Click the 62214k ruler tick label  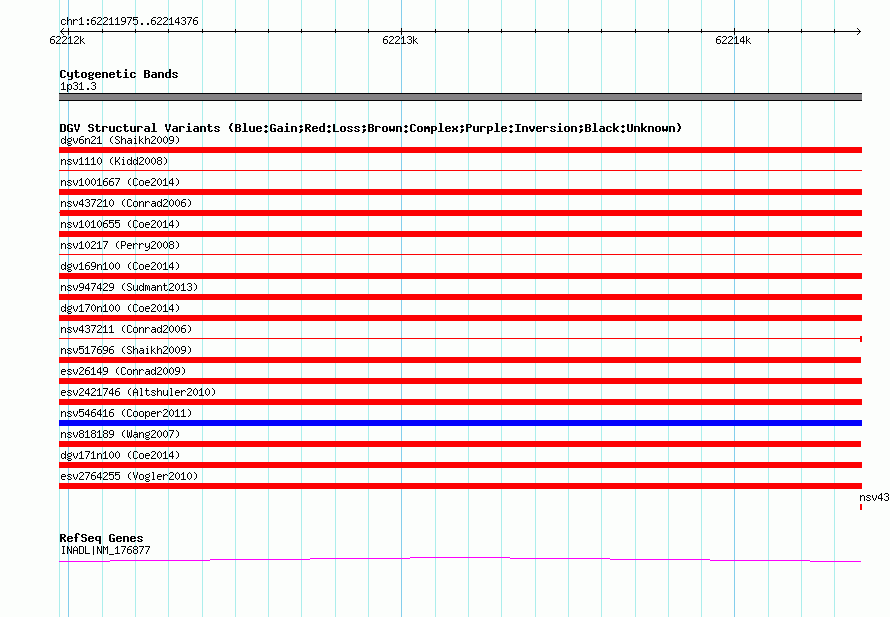[733, 40]
